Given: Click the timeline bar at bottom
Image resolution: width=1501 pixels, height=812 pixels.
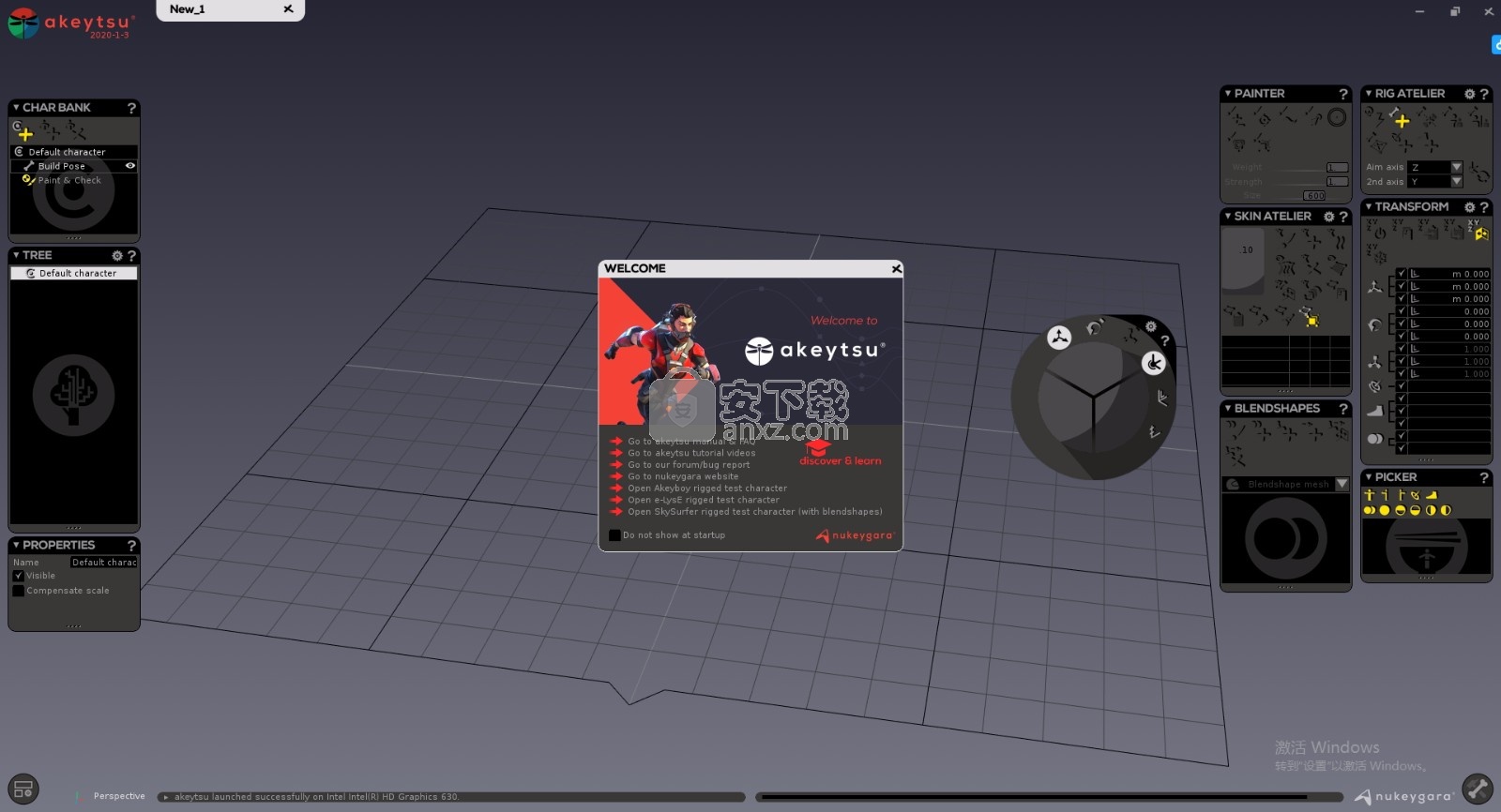Looking at the screenshot, I should tap(1049, 797).
